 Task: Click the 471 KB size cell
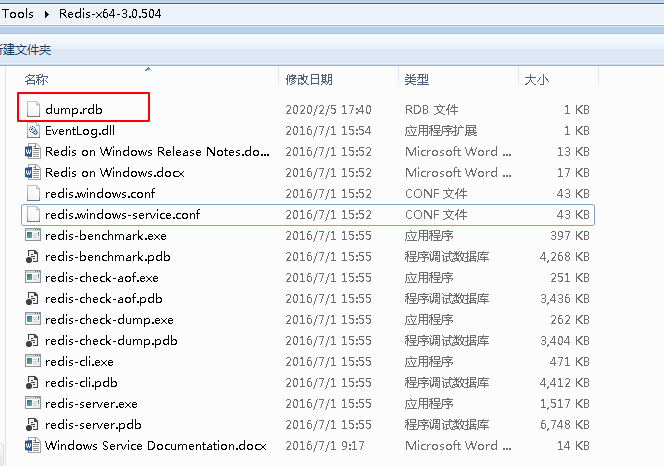pyautogui.click(x=570, y=362)
